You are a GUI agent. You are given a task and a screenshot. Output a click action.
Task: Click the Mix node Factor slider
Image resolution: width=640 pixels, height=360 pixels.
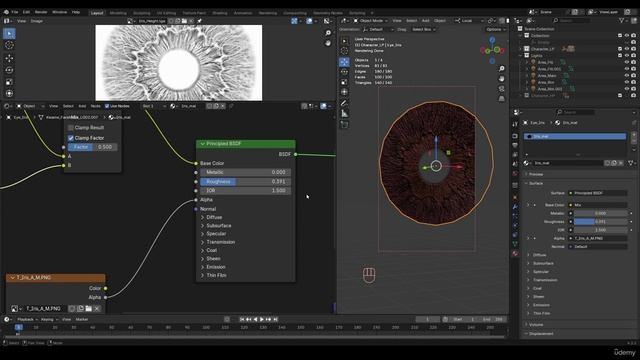(x=93, y=147)
